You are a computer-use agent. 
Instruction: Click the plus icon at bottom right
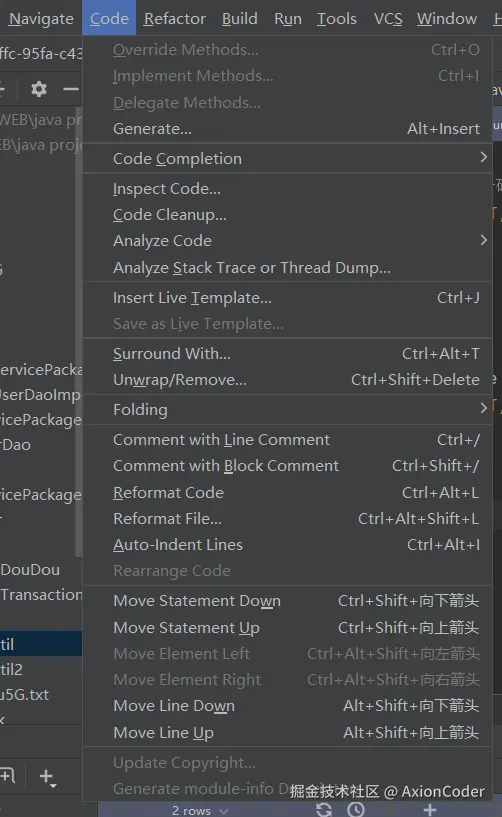(430, 809)
